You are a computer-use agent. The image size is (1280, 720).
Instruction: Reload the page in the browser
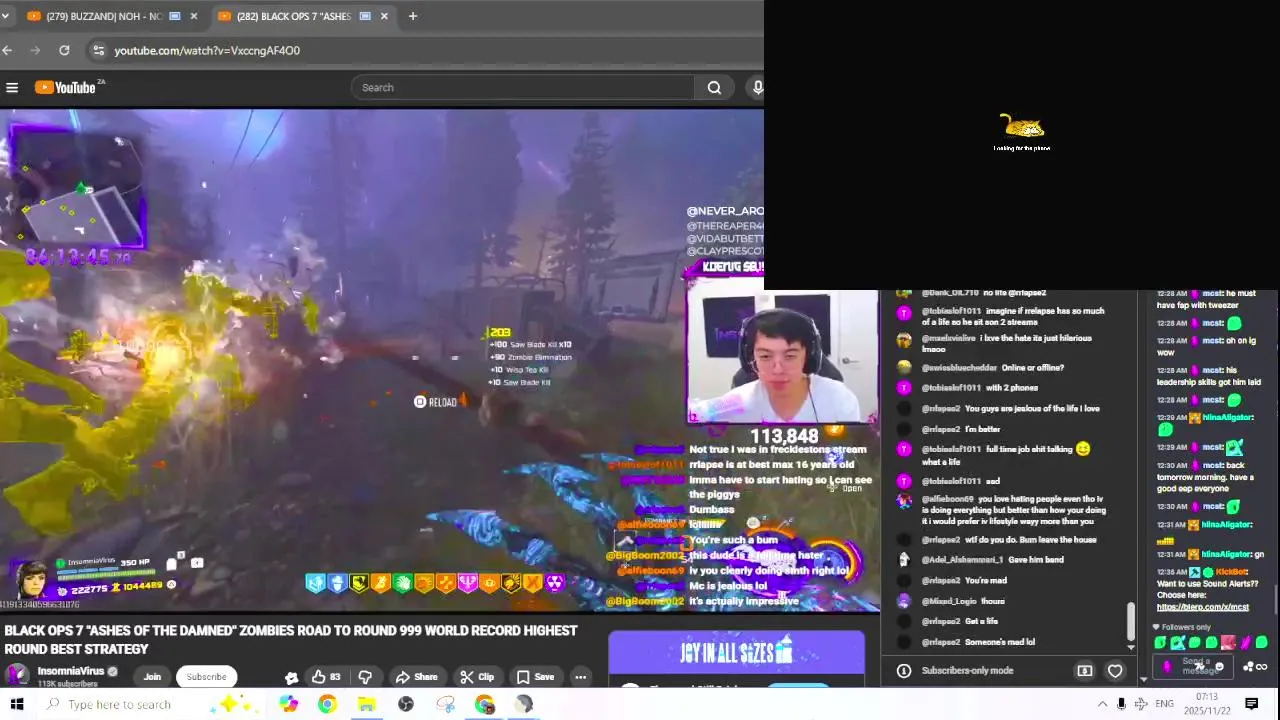click(x=64, y=50)
